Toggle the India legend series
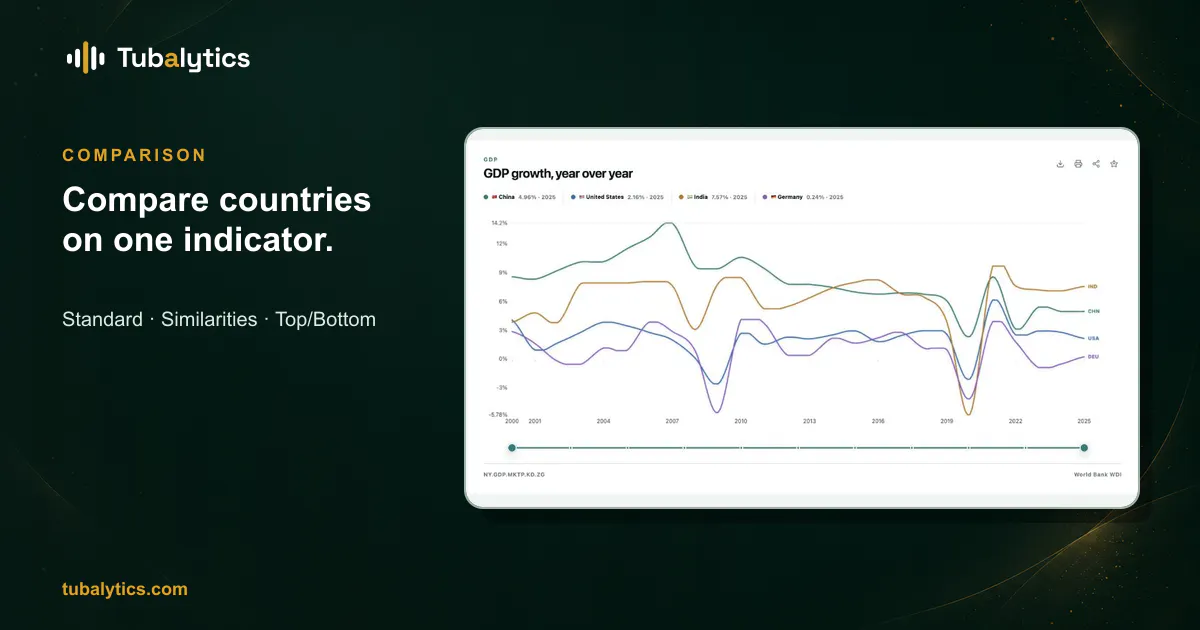 point(713,197)
